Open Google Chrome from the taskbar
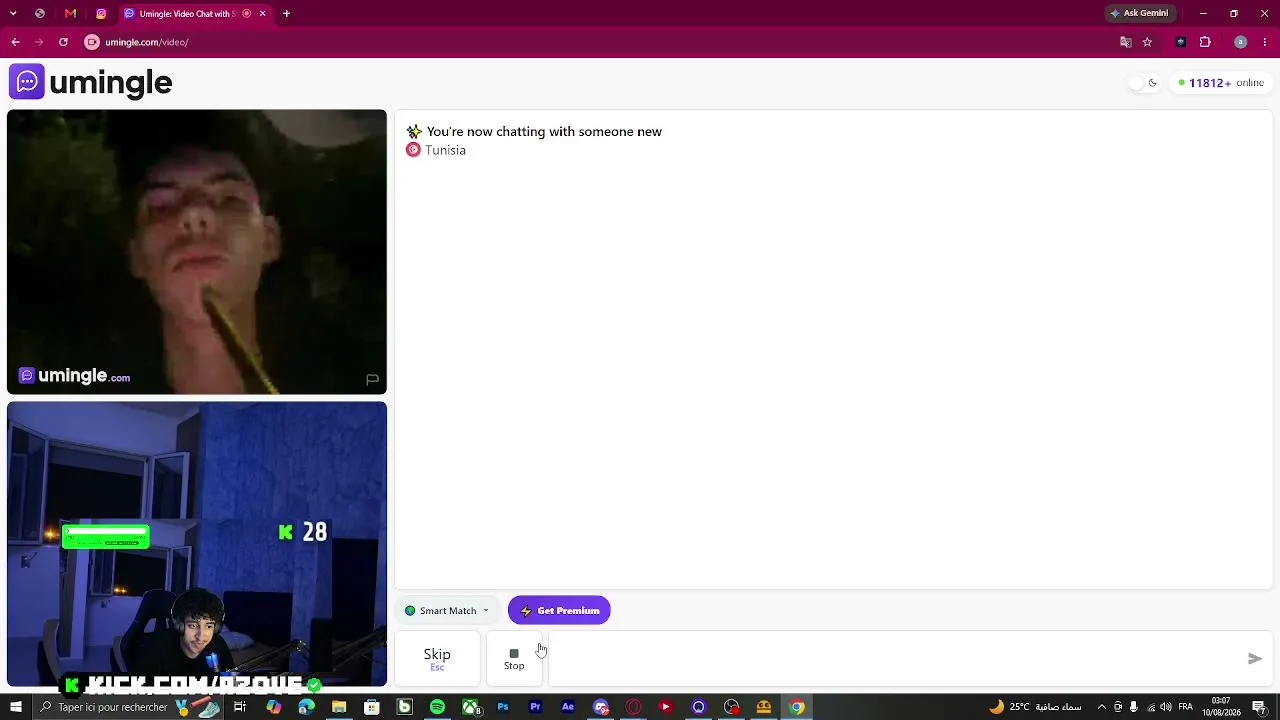 pyautogui.click(x=797, y=707)
